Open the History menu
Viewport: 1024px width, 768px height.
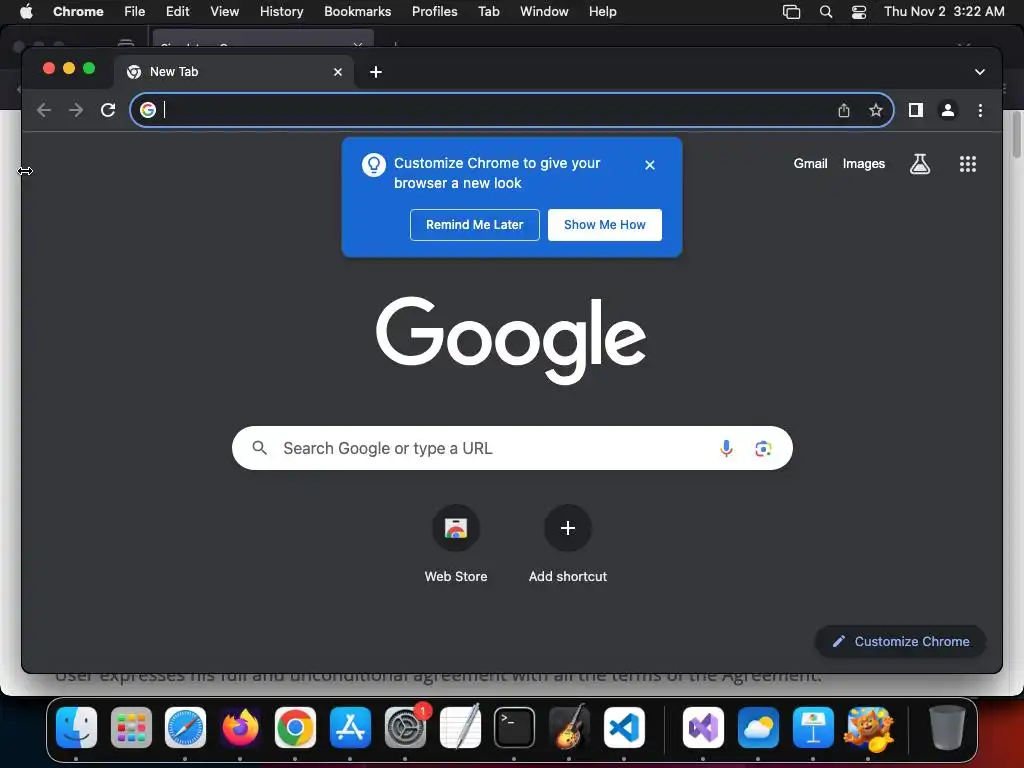pos(281,11)
